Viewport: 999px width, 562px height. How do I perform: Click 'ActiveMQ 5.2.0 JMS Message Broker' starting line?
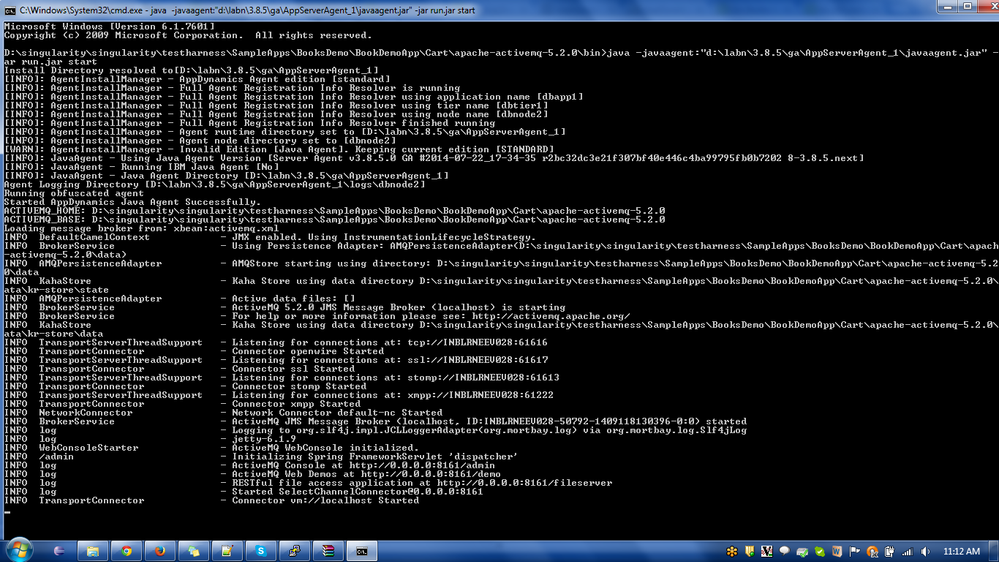(x=285, y=307)
